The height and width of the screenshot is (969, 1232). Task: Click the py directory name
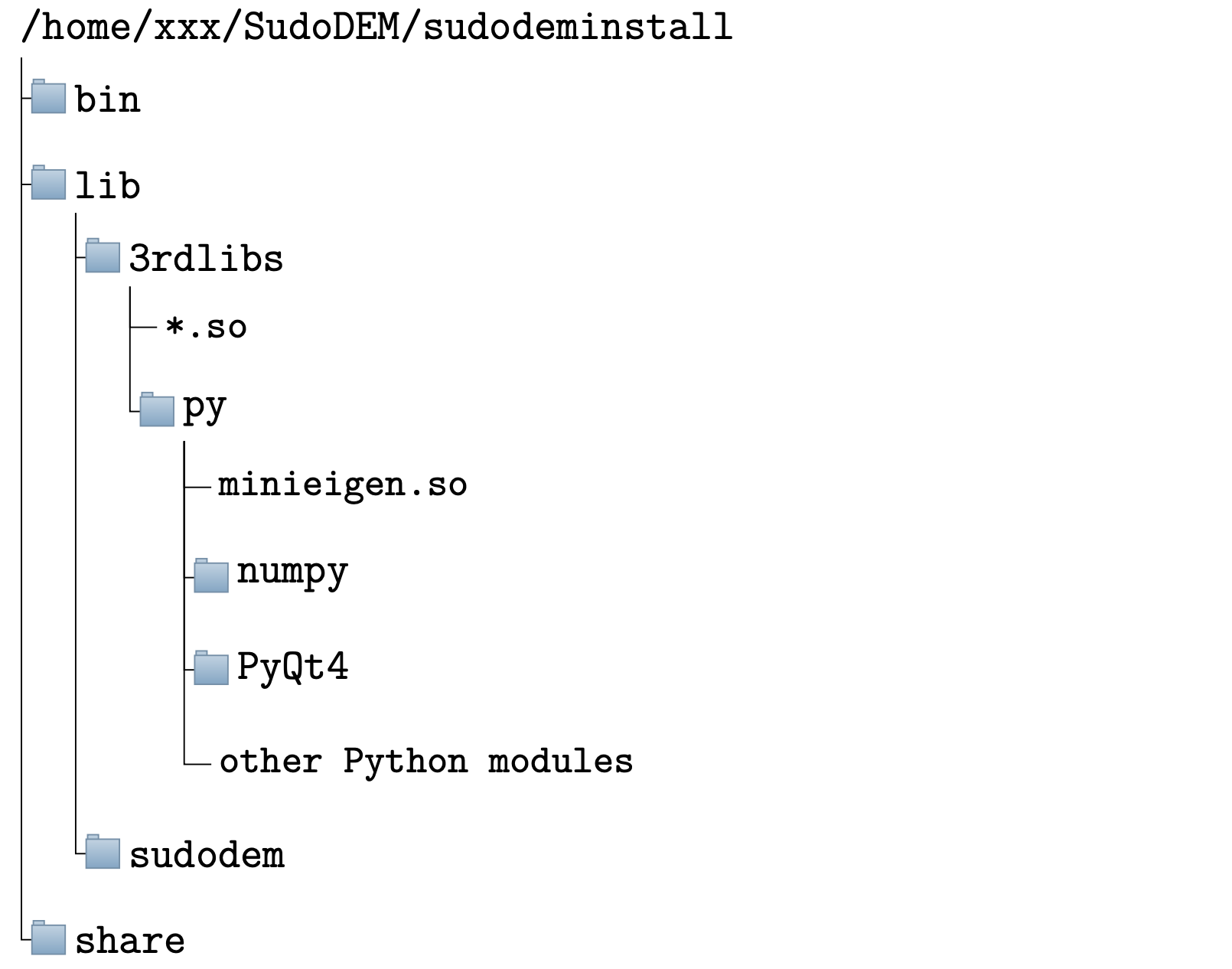(x=204, y=409)
